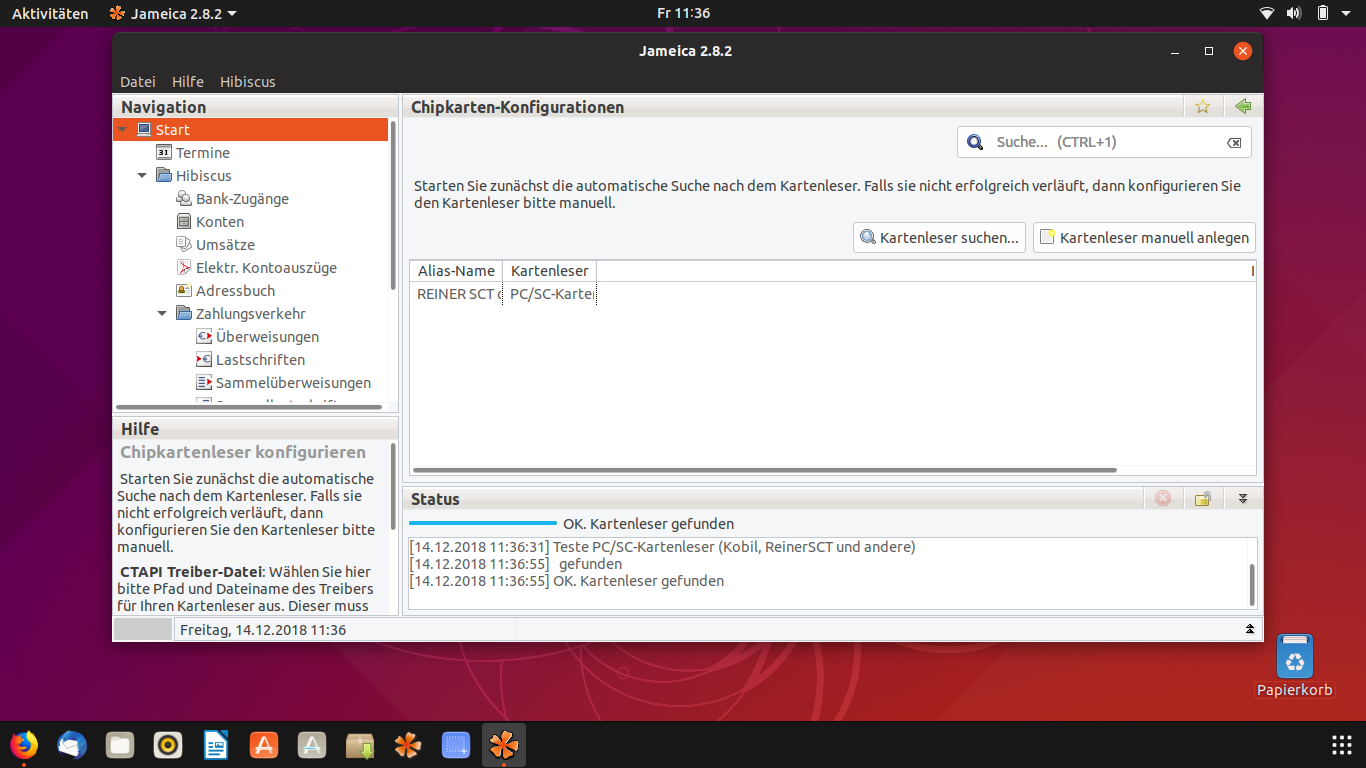Open Firefox from the dock
This screenshot has height=768, width=1366.
point(24,745)
